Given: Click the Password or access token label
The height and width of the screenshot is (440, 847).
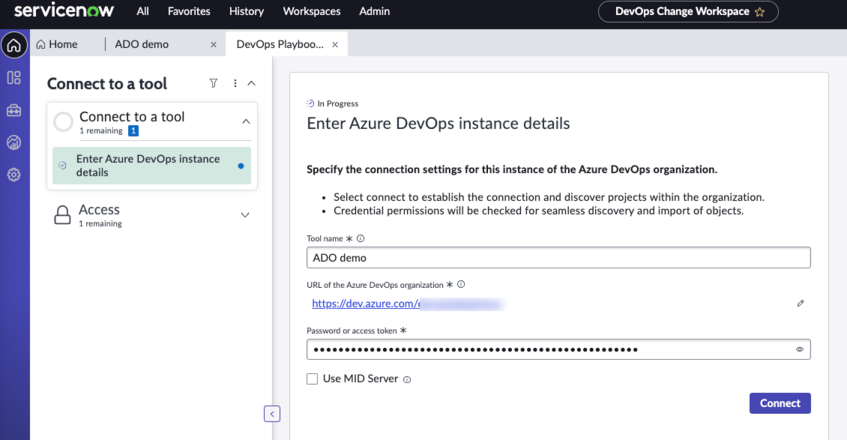Looking at the screenshot, I should 352,330.
